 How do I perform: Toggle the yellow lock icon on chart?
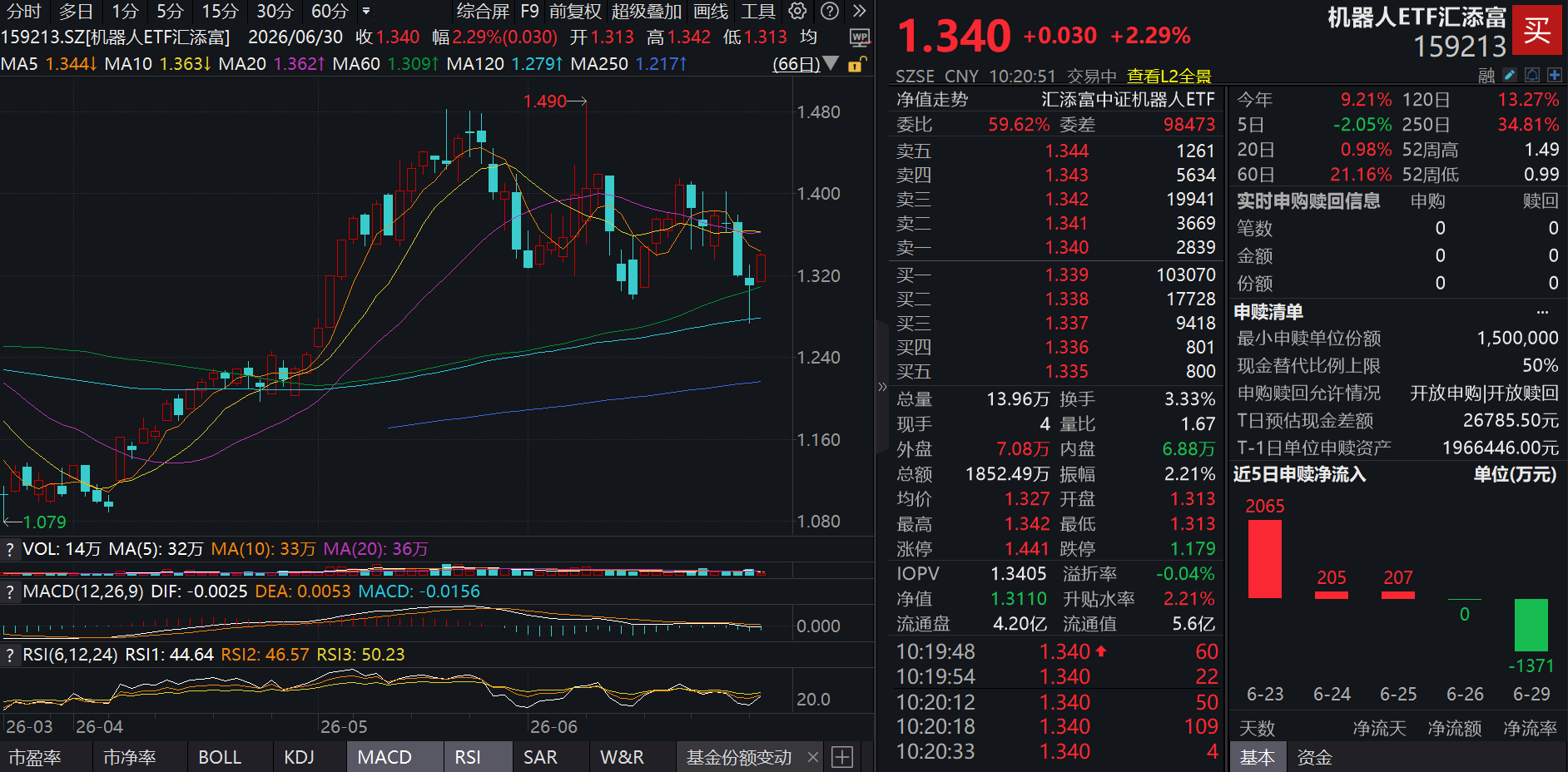click(857, 64)
